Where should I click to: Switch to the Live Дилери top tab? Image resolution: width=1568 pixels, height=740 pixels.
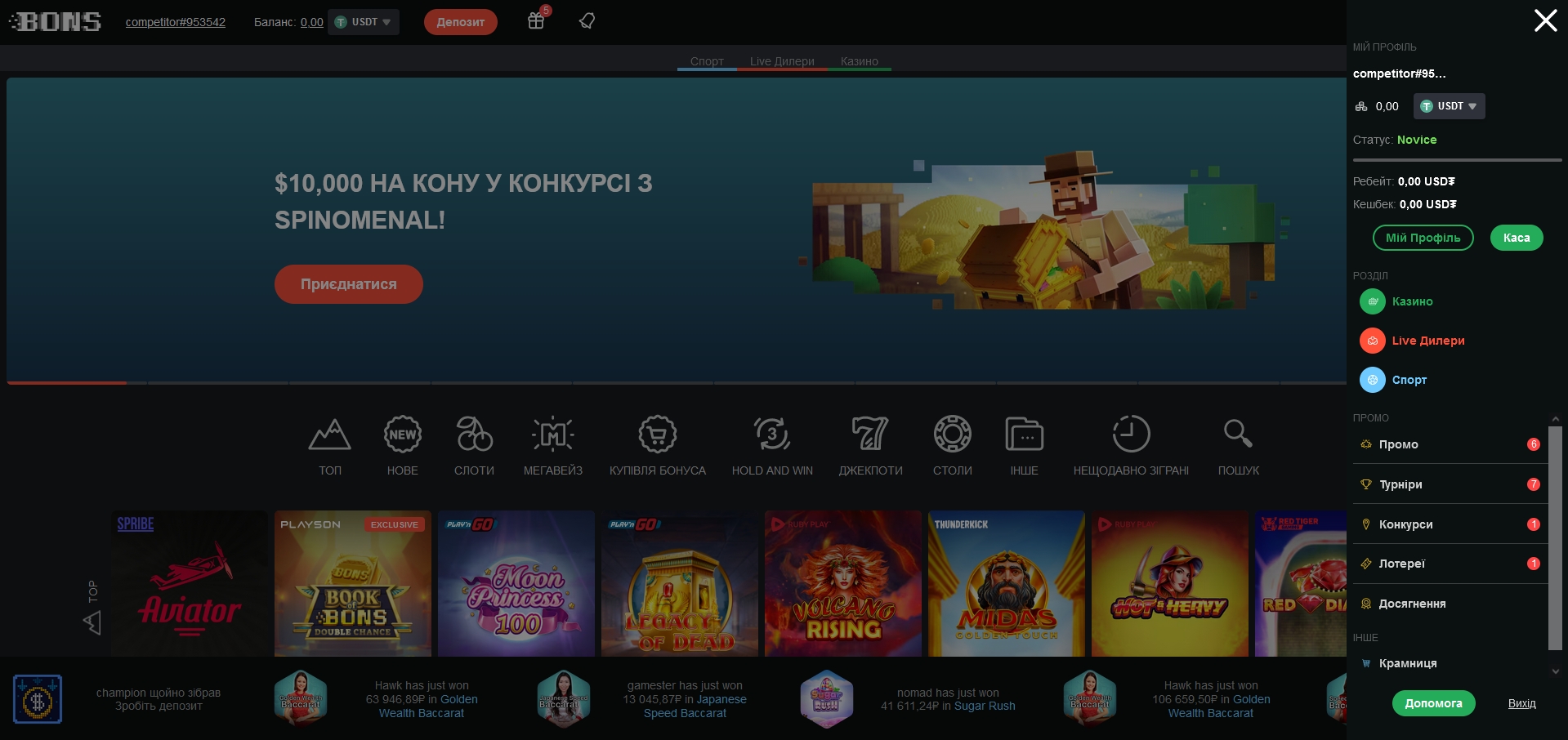pos(782,61)
